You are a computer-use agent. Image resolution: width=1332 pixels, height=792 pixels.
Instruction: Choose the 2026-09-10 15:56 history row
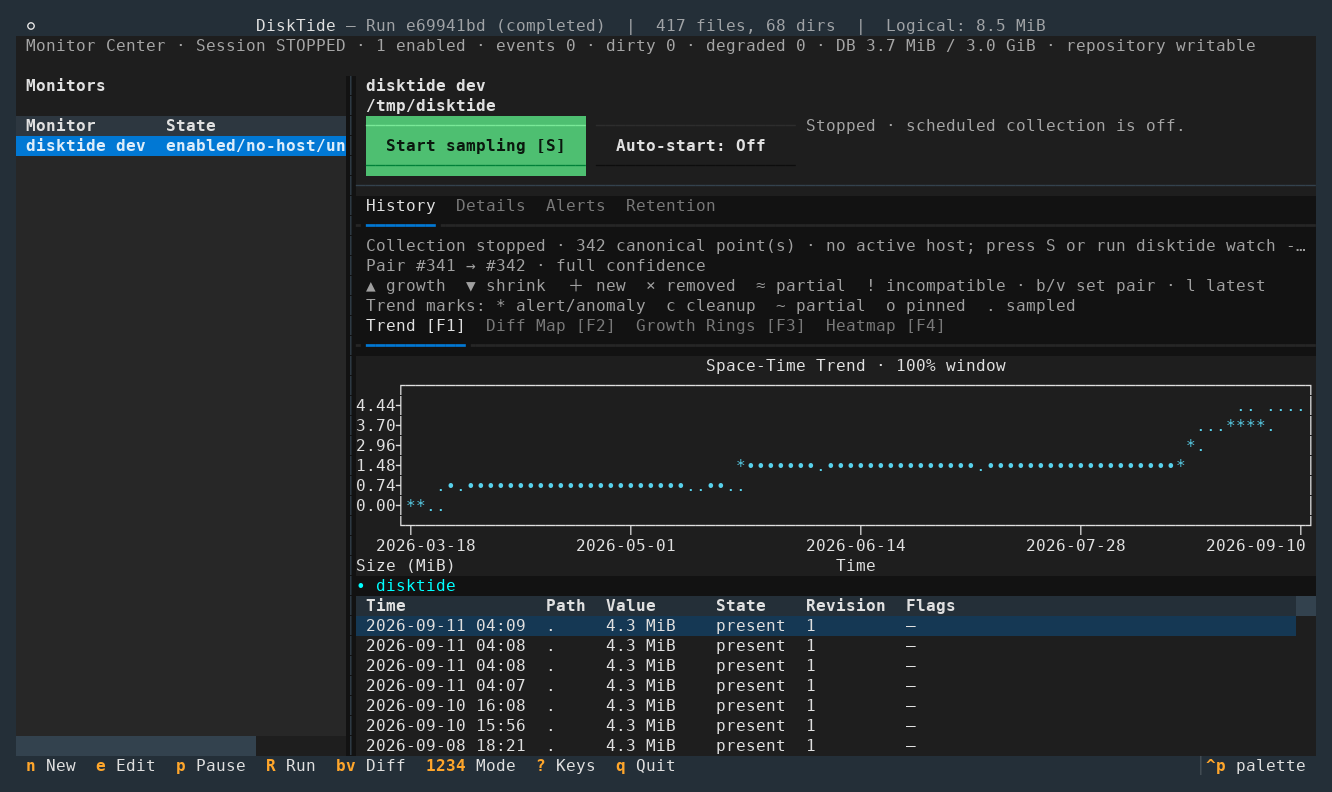(826, 726)
